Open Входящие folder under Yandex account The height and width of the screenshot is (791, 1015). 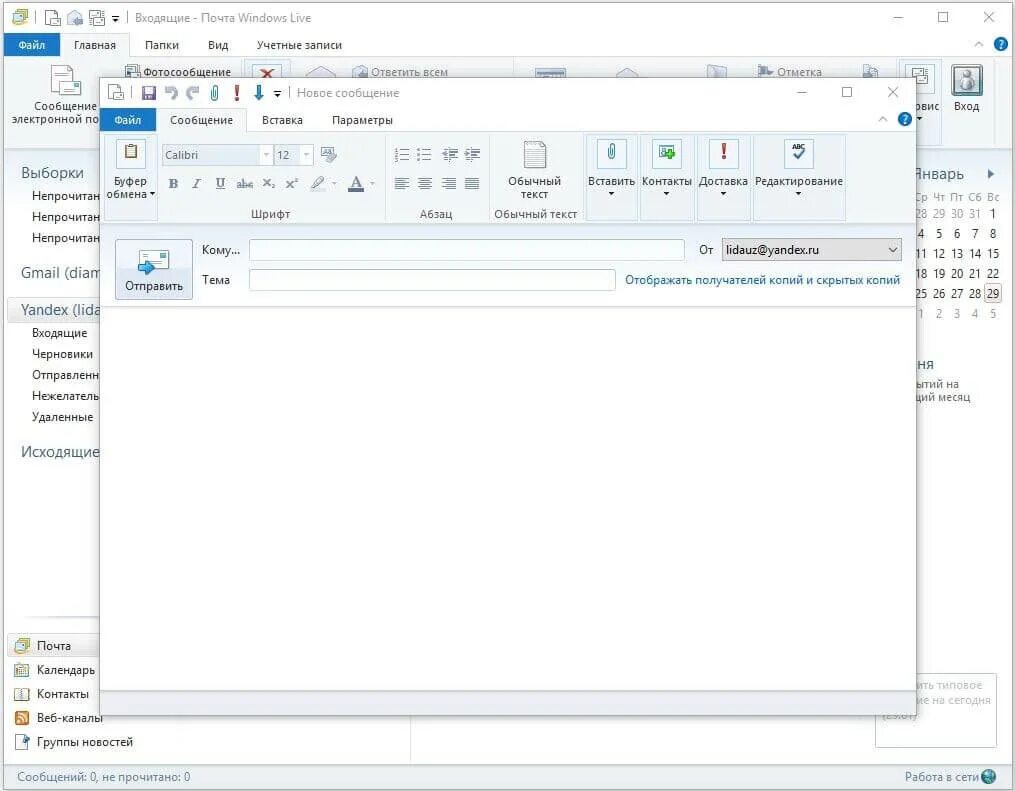pos(60,333)
